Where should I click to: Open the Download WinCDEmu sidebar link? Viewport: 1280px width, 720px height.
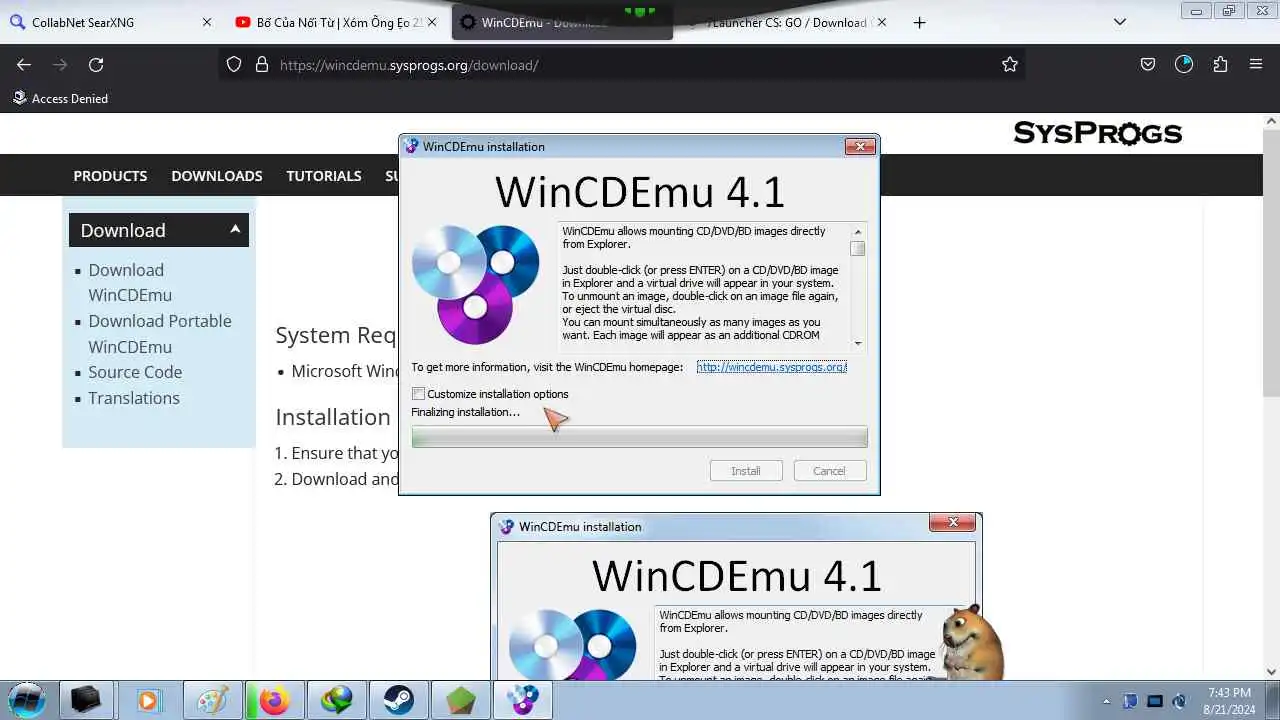(130, 282)
